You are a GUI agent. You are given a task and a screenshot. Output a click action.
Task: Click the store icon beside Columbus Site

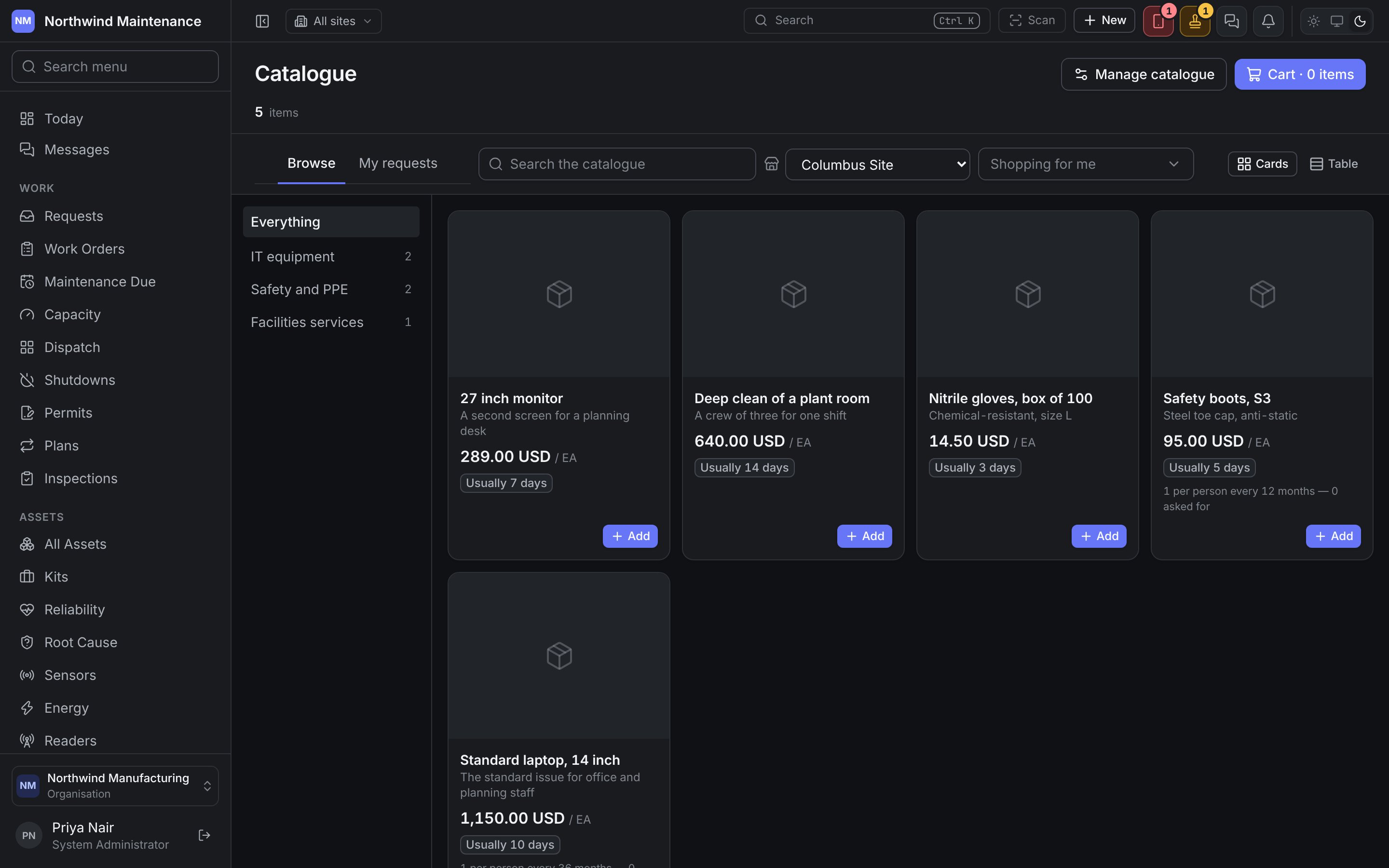coord(771,164)
